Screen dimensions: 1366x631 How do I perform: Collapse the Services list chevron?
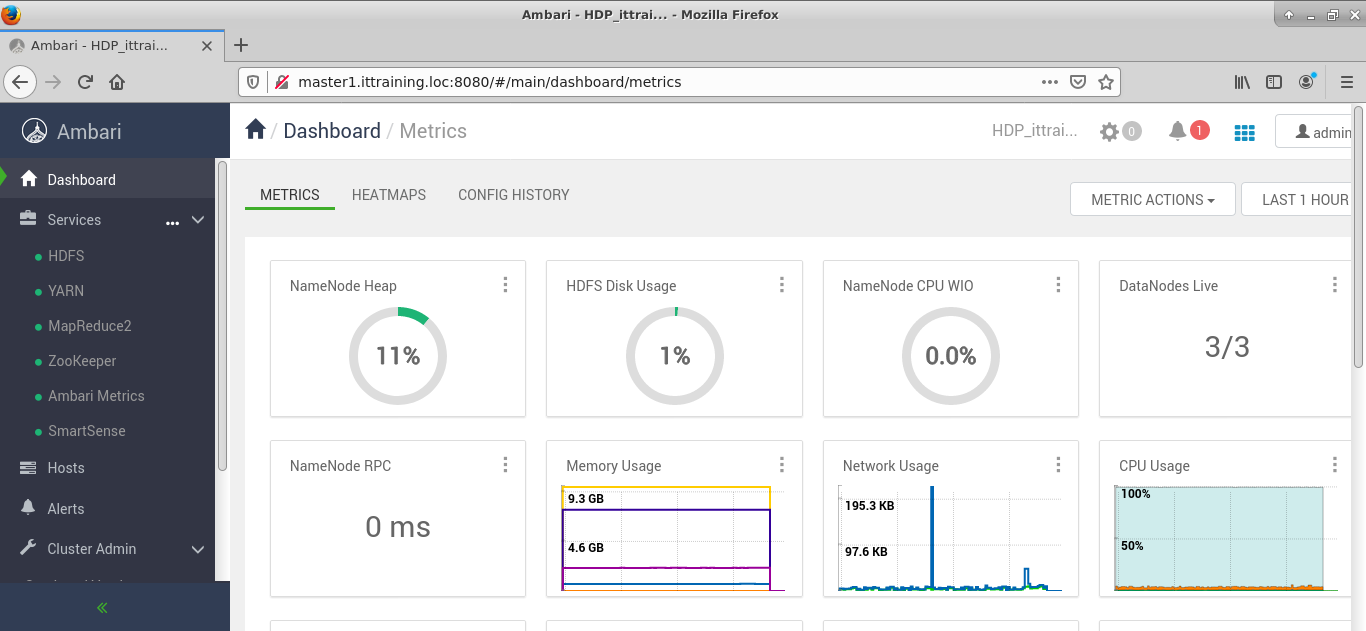tap(198, 220)
